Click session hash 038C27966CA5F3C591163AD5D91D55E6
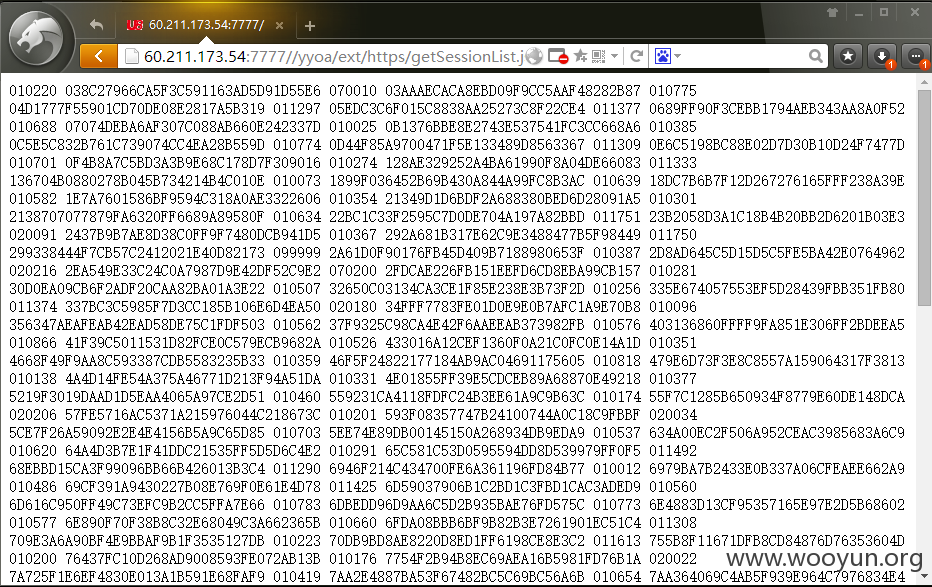 tap(193, 91)
